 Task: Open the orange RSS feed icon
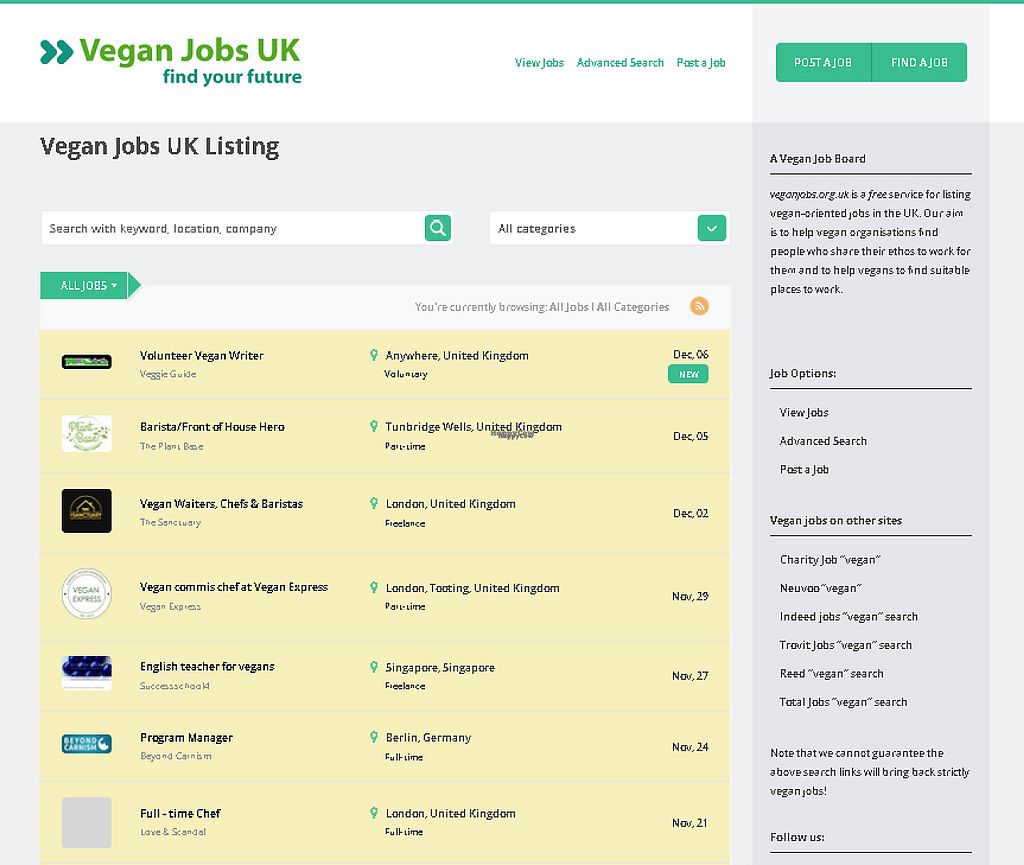pyautogui.click(x=699, y=306)
